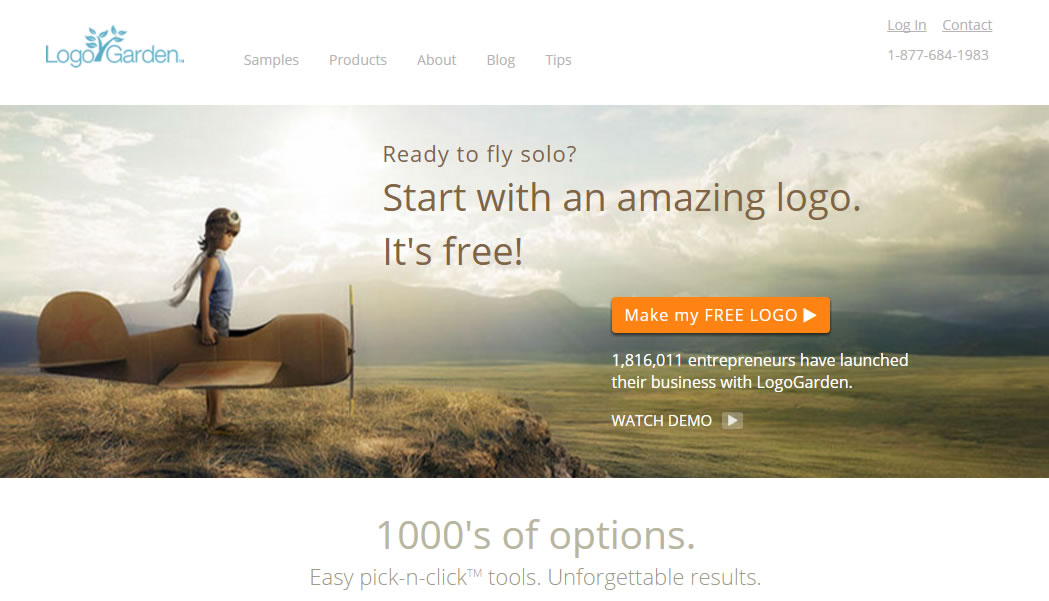Click the Log In link
1049x601 pixels.
[x=907, y=25]
